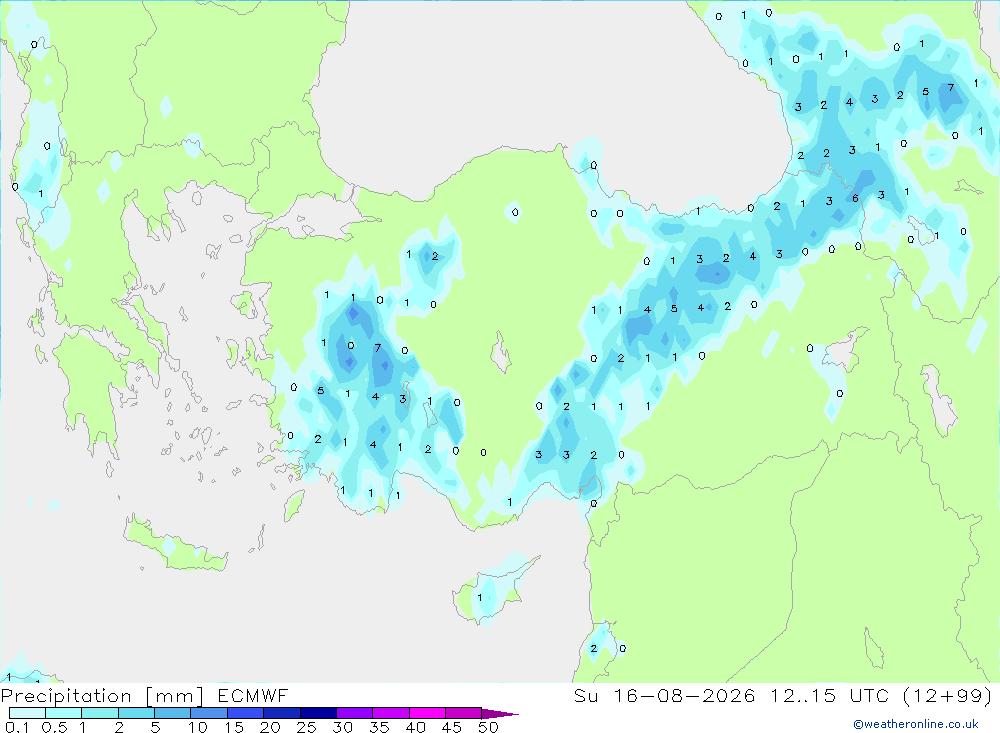Click the 30–35 mm purple legend swatch

355,713
